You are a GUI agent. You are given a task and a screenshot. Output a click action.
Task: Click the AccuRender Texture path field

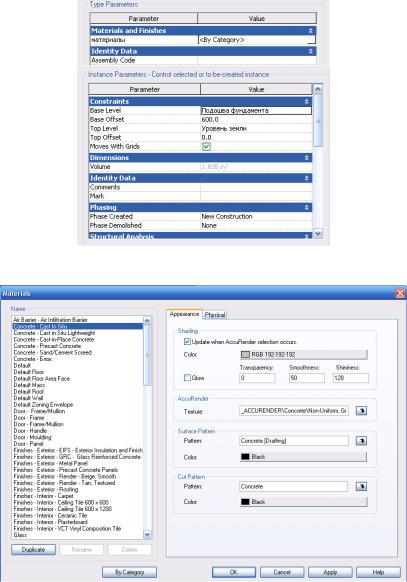click(x=294, y=411)
